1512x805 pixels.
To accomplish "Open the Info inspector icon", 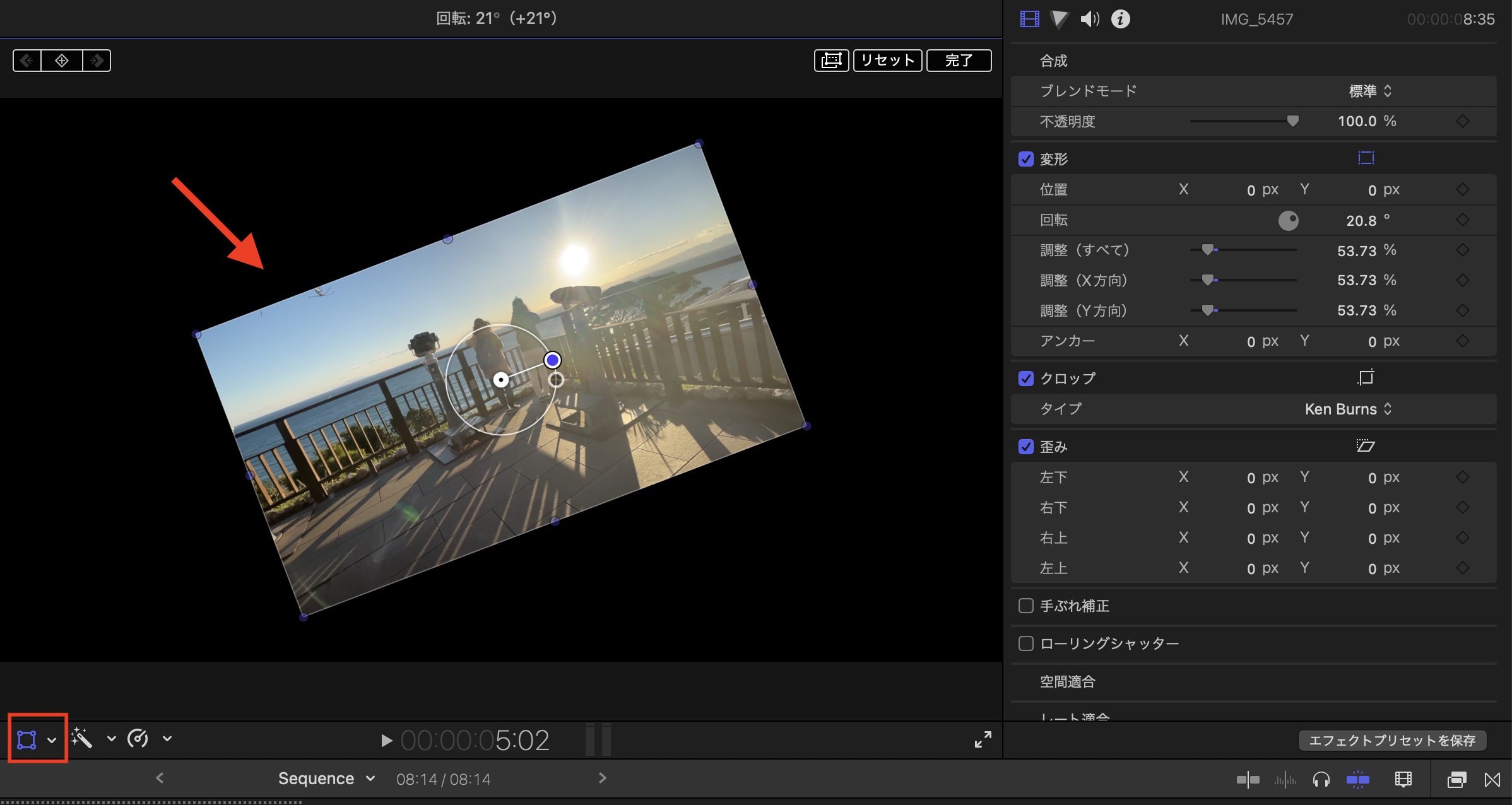I will [x=1120, y=19].
